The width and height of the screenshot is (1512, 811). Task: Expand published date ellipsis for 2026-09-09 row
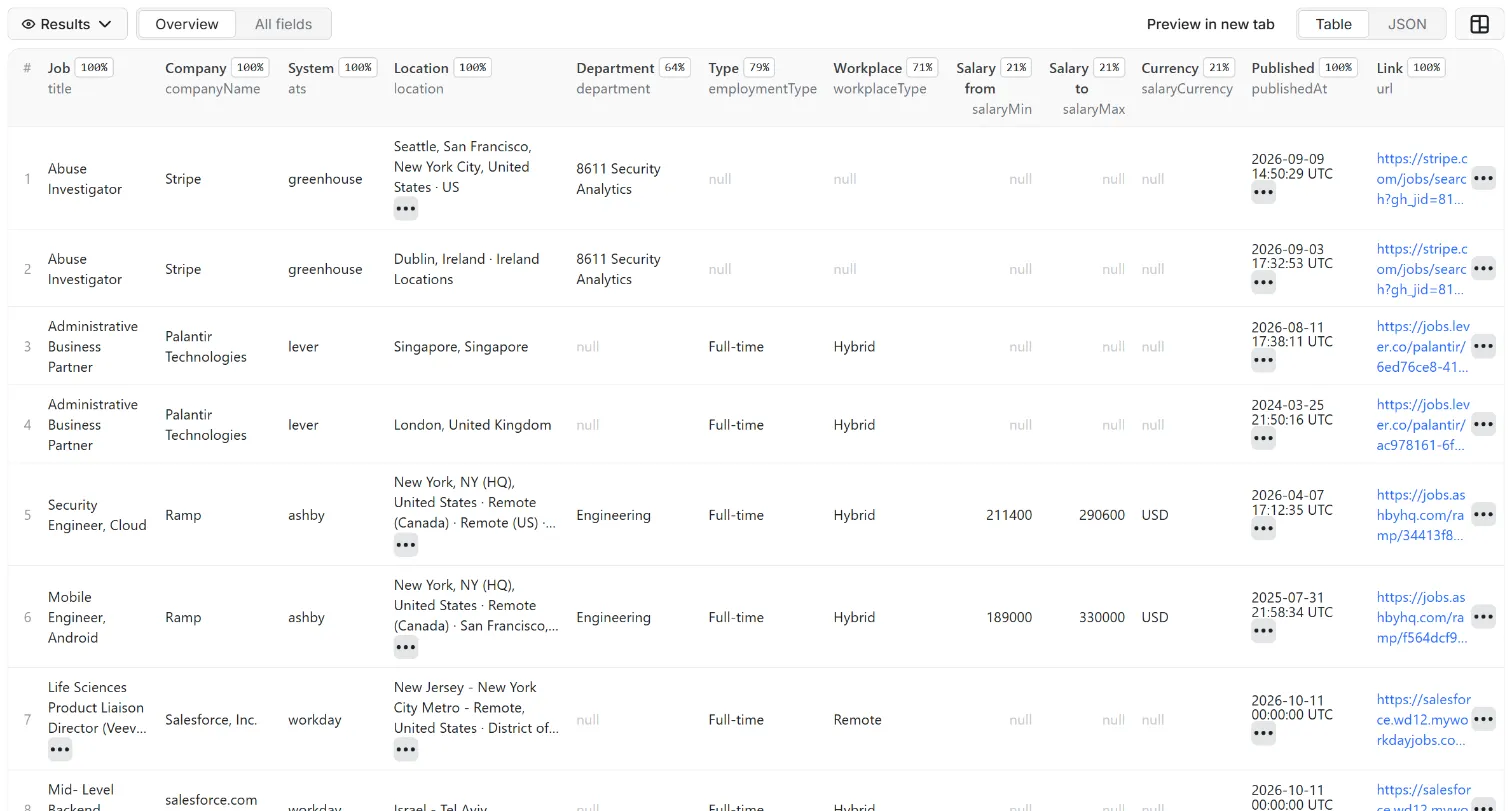click(x=1263, y=193)
